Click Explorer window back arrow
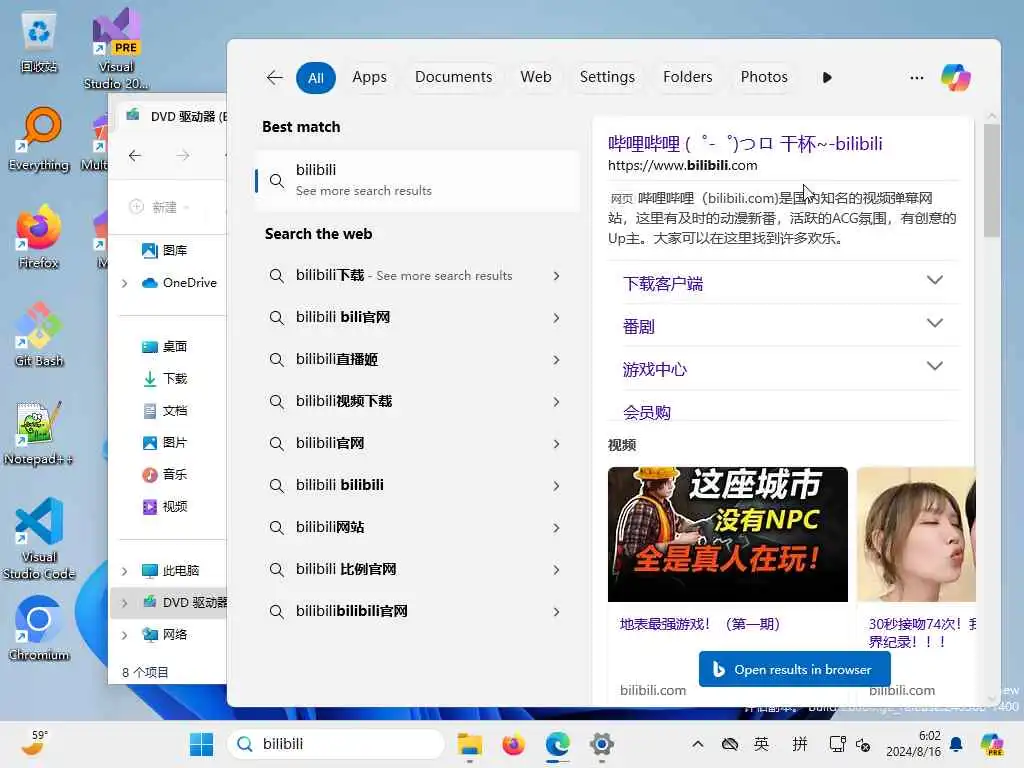Screen dimensions: 1024x768 135,155
